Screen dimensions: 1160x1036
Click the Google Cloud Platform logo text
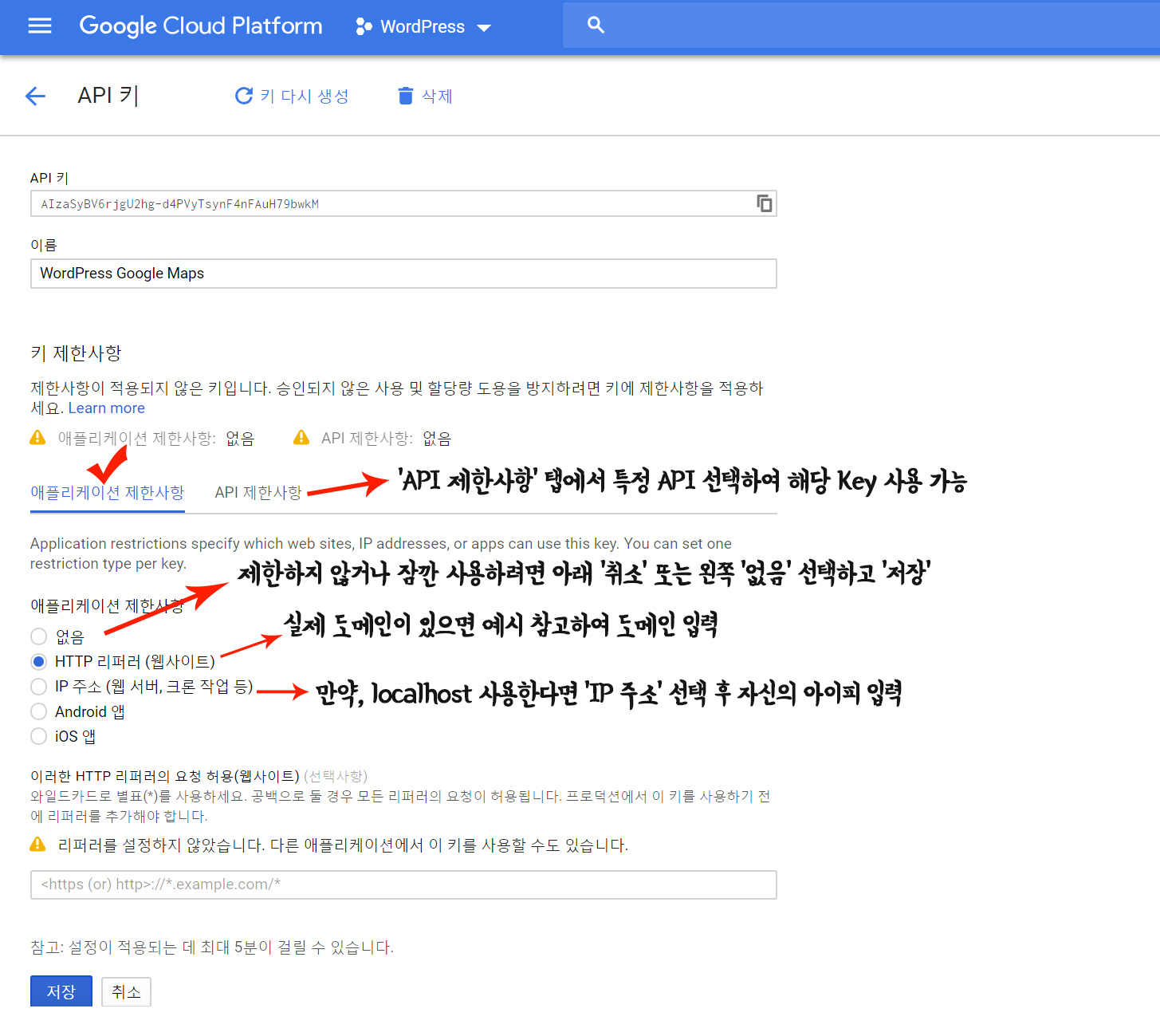pyautogui.click(x=201, y=26)
